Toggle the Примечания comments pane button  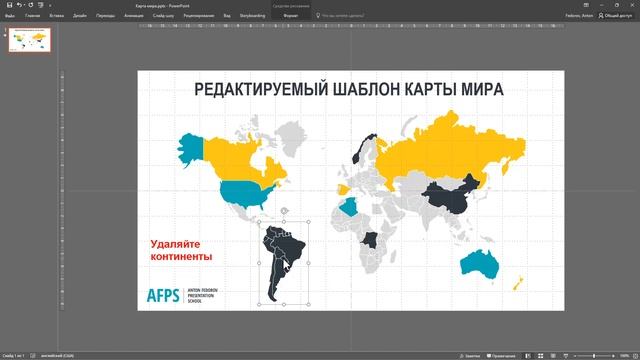pyautogui.click(x=501, y=356)
